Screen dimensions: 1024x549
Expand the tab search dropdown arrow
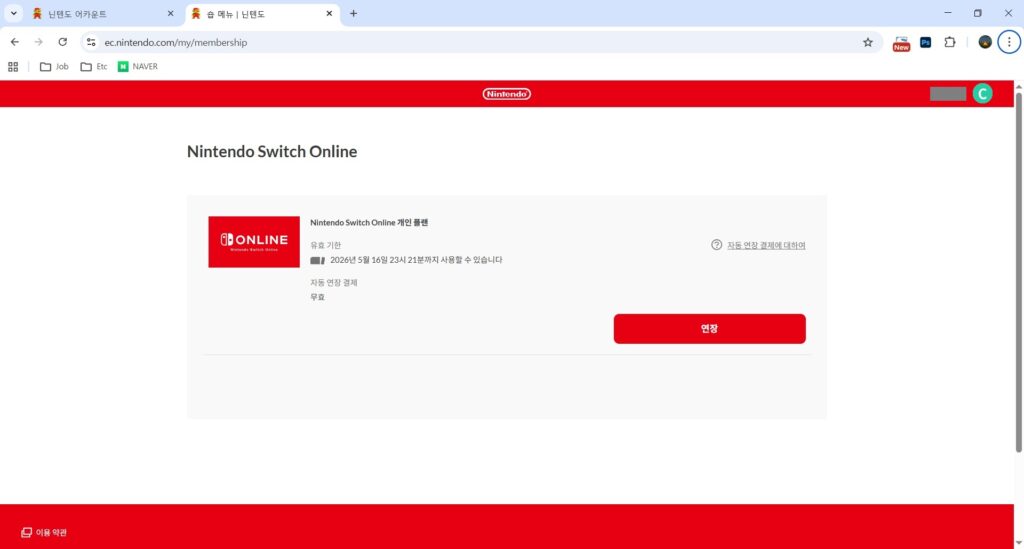click(14, 13)
